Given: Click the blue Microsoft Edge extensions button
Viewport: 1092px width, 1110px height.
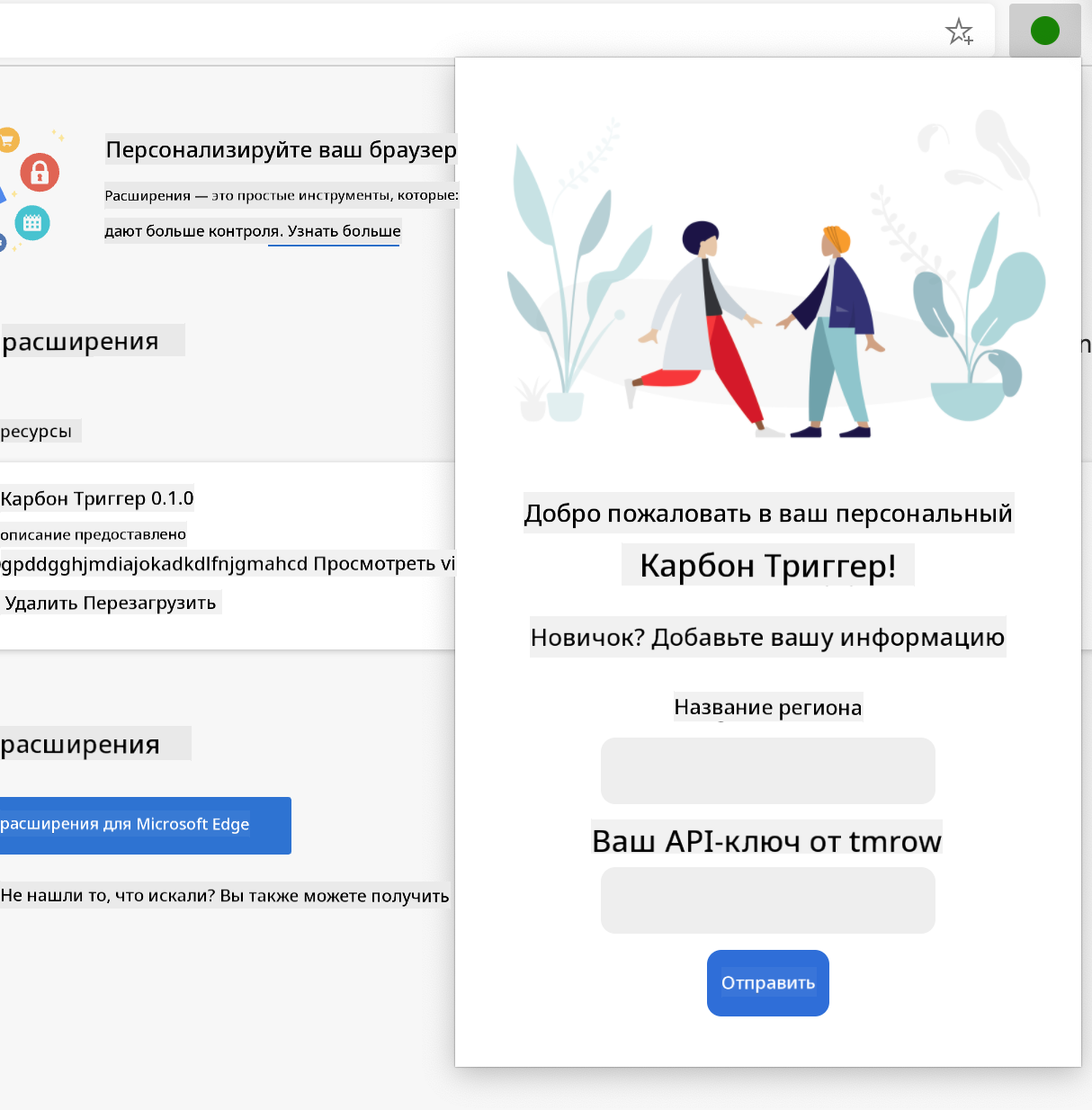Looking at the screenshot, I should [144, 825].
